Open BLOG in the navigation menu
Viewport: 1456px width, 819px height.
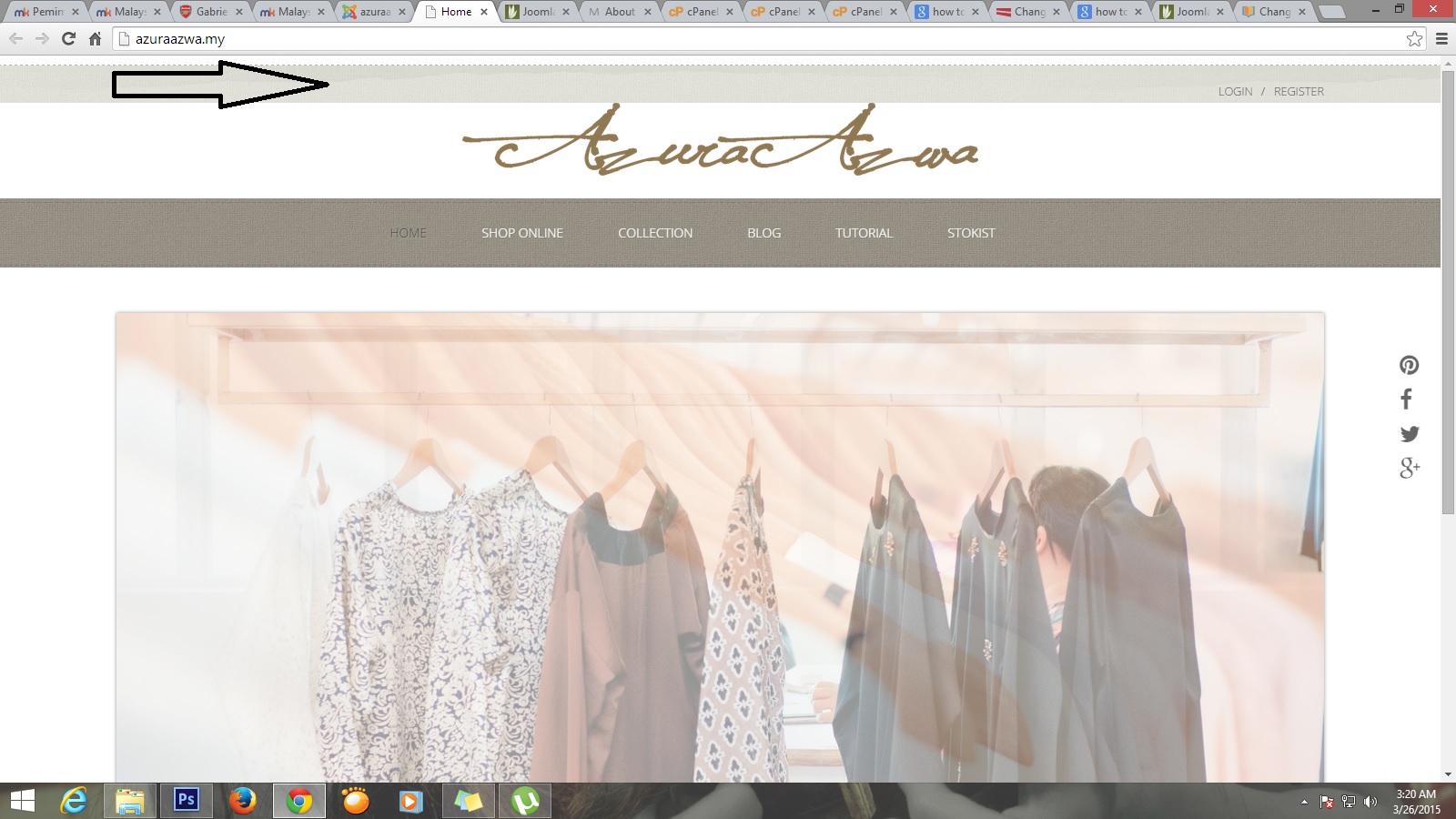click(x=764, y=233)
